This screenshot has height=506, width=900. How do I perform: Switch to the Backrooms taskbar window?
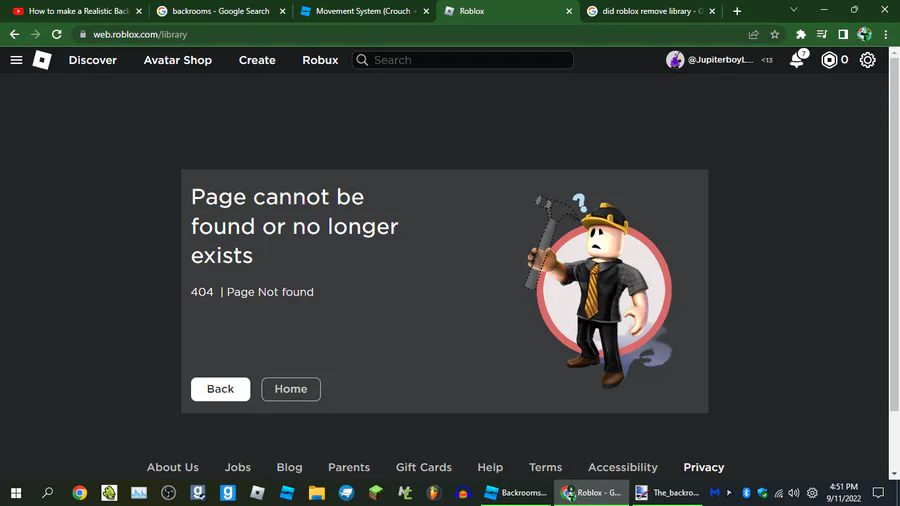(x=515, y=492)
